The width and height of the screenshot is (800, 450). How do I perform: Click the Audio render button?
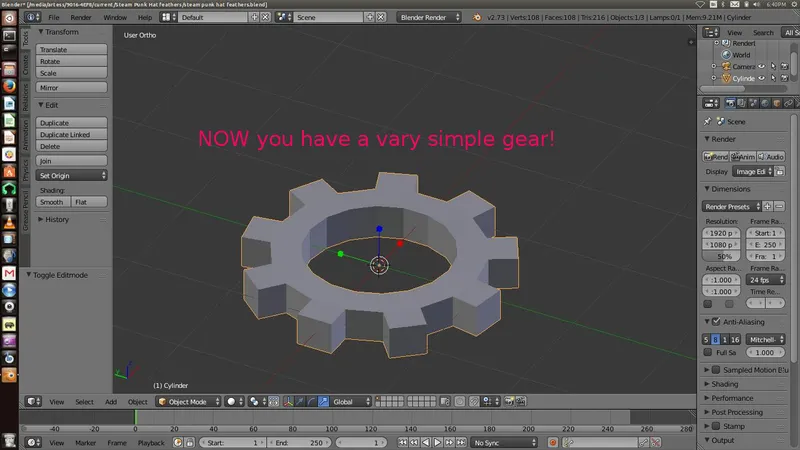coord(771,156)
